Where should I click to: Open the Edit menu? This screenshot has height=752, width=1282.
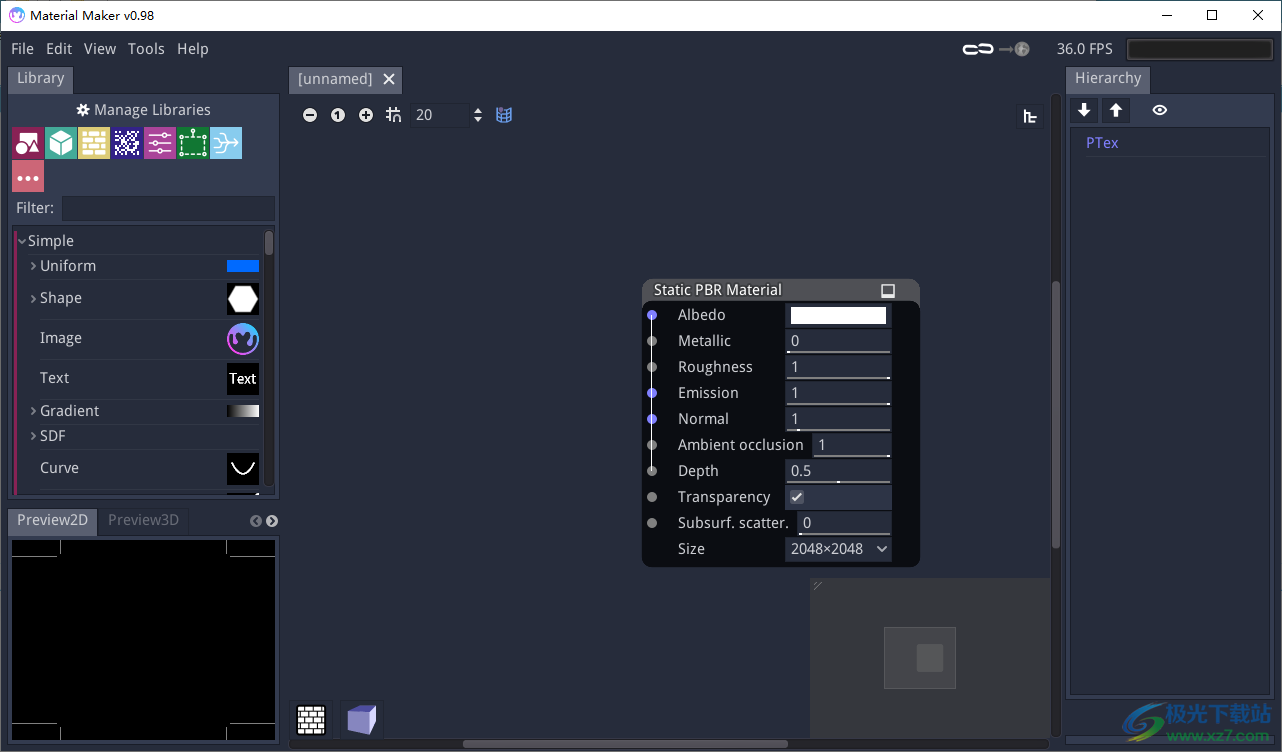pos(59,49)
